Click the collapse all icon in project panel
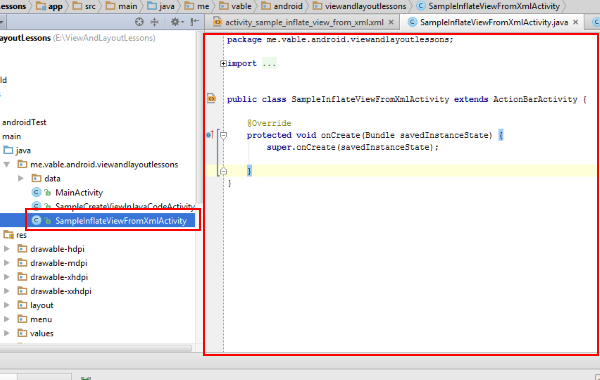 (155, 22)
